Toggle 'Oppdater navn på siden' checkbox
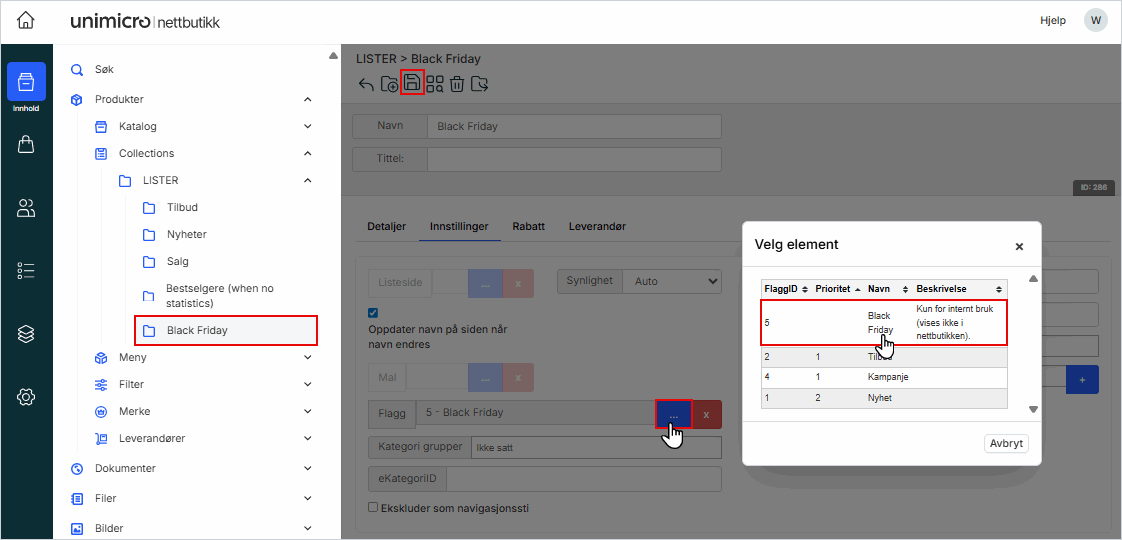Screen dimensions: 1122x540 [x=373, y=312]
